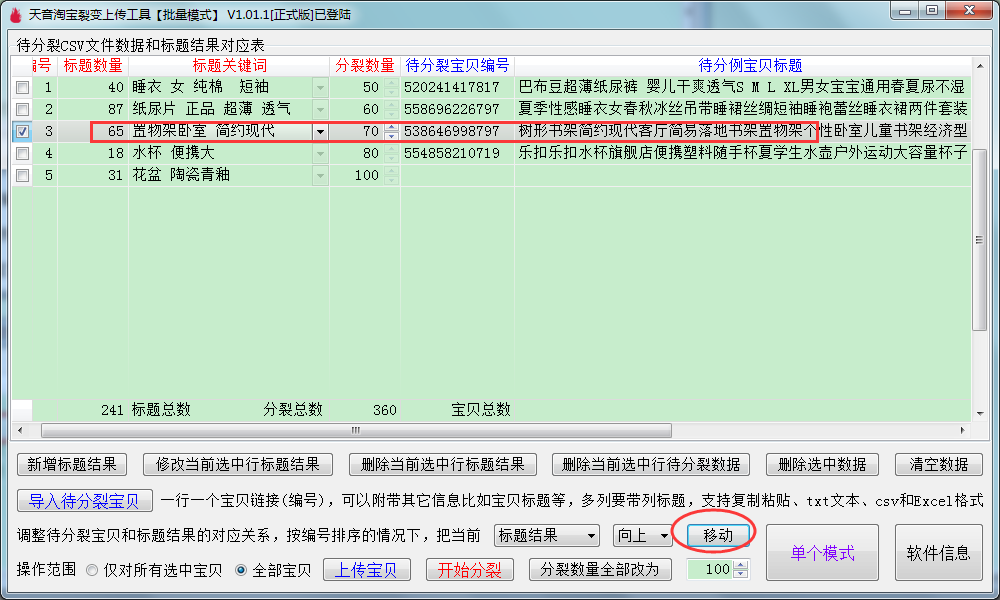This screenshot has height=600, width=1000.
Task: Increase split count spinner in row 3
Action: (x=391, y=127)
